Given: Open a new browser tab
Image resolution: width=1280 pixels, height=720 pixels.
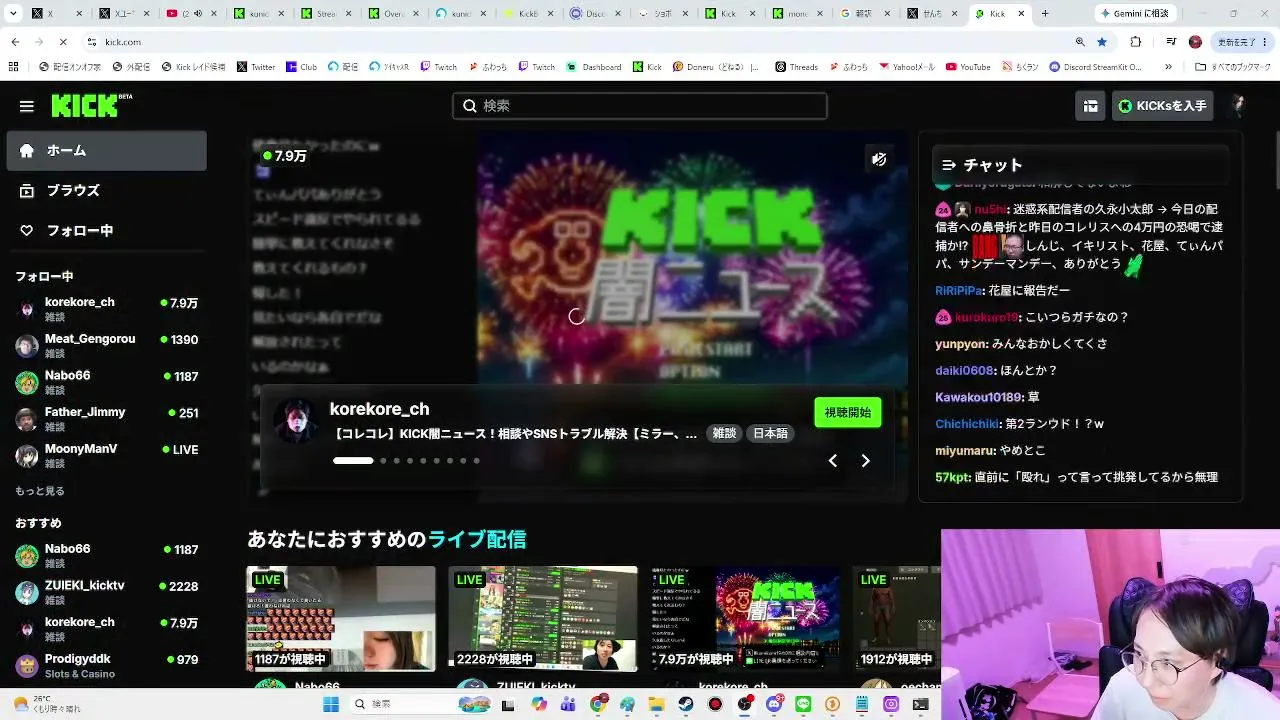Looking at the screenshot, I should (x=1045, y=14).
